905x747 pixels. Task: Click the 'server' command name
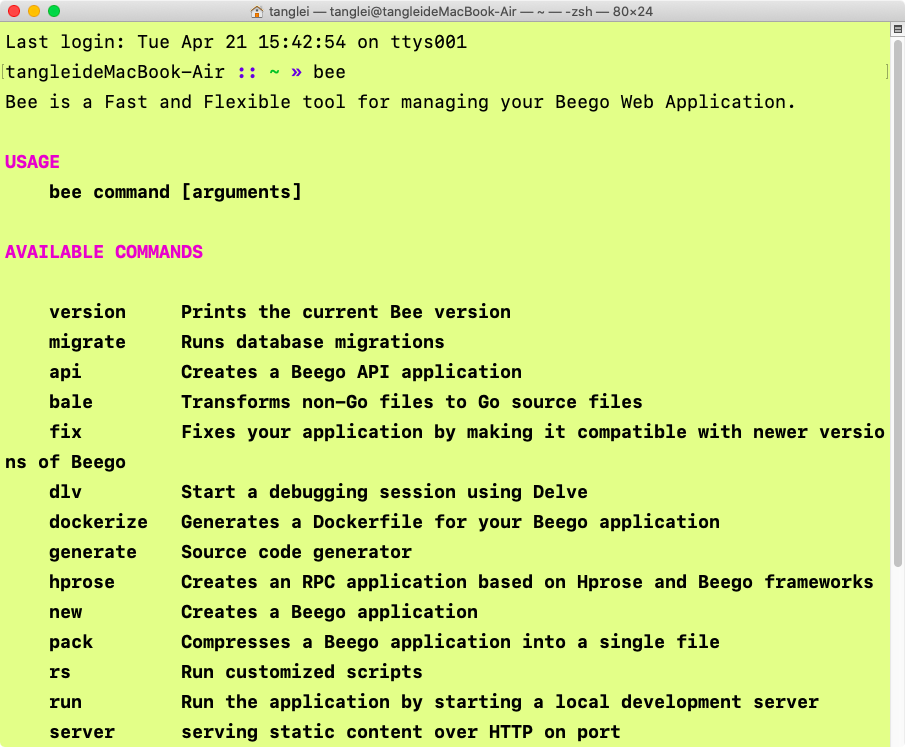82,732
